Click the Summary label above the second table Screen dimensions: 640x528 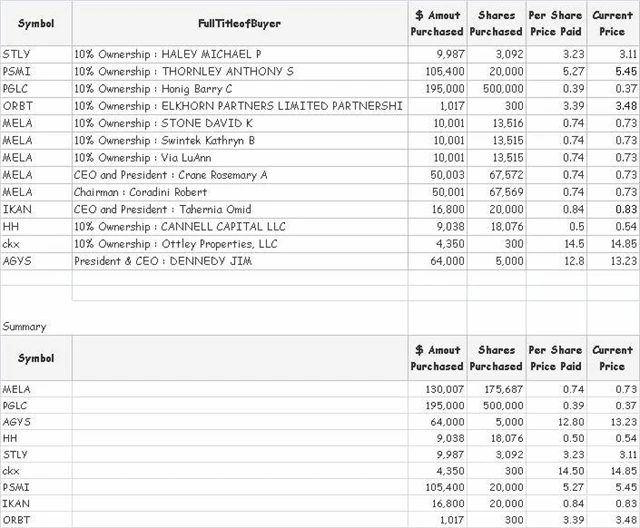(24, 327)
